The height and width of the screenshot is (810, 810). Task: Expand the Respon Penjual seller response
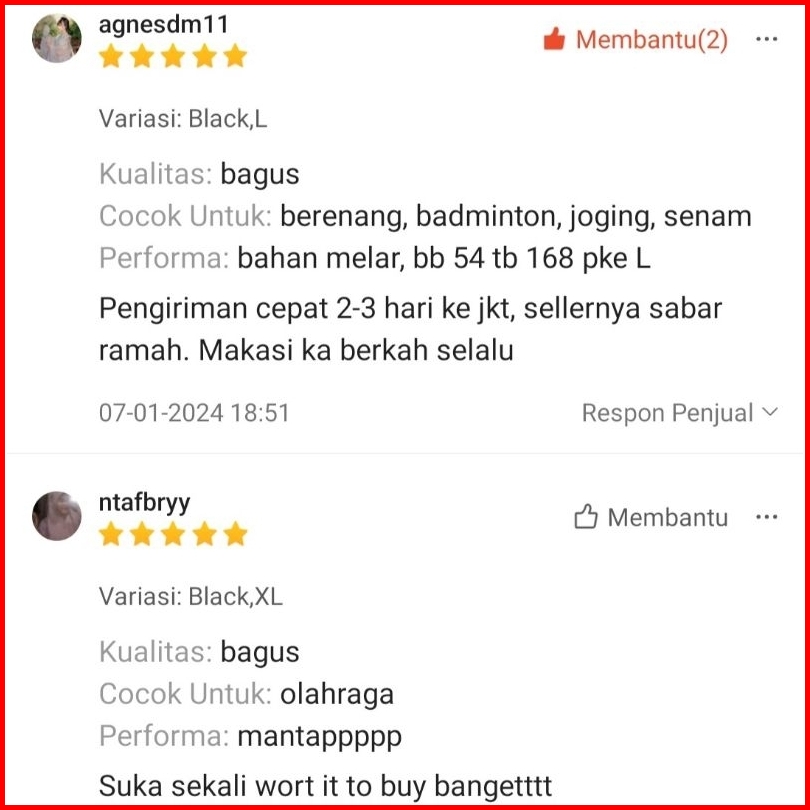pos(679,413)
